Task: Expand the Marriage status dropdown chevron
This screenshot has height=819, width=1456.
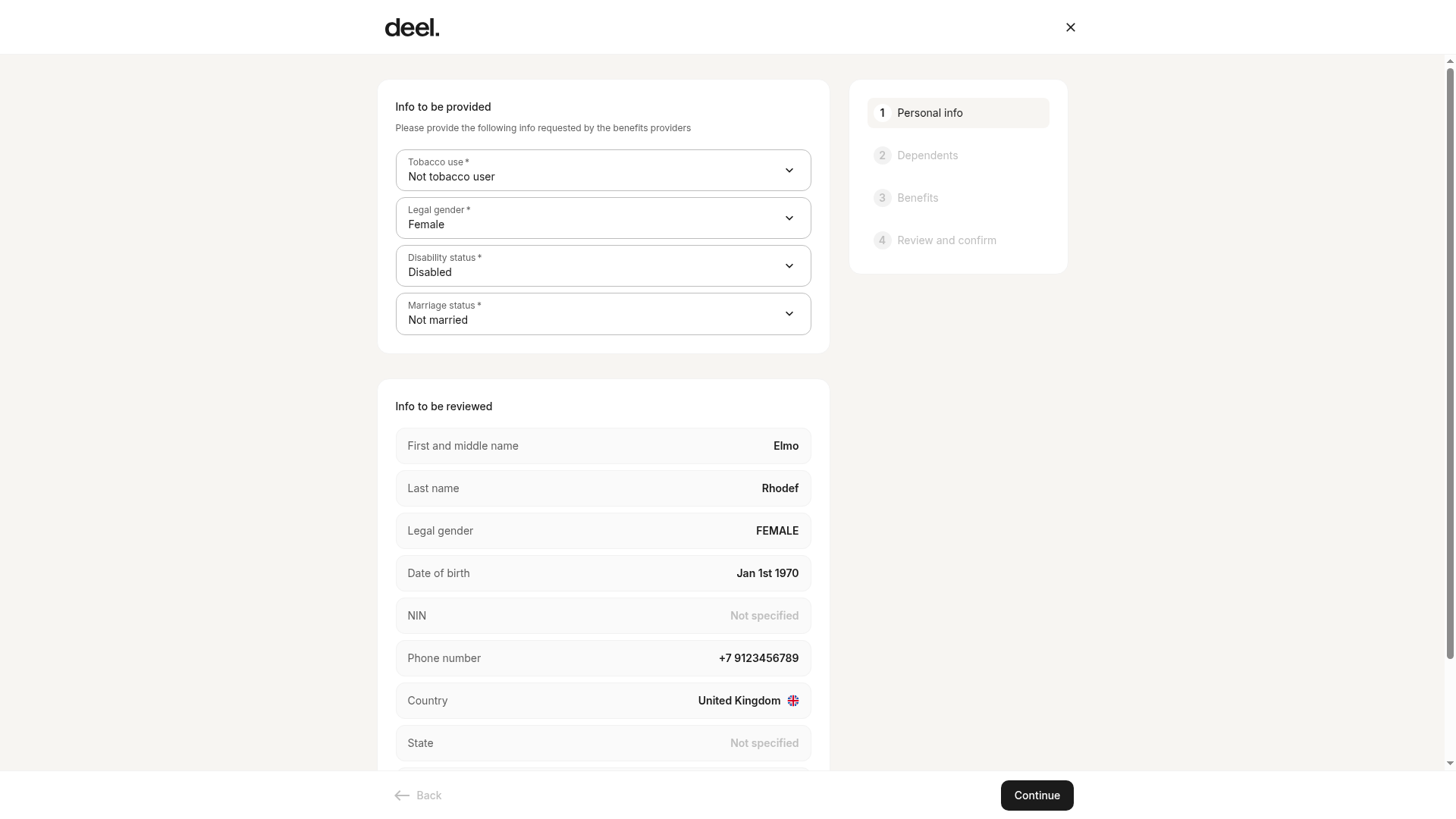Action: pyautogui.click(x=789, y=314)
